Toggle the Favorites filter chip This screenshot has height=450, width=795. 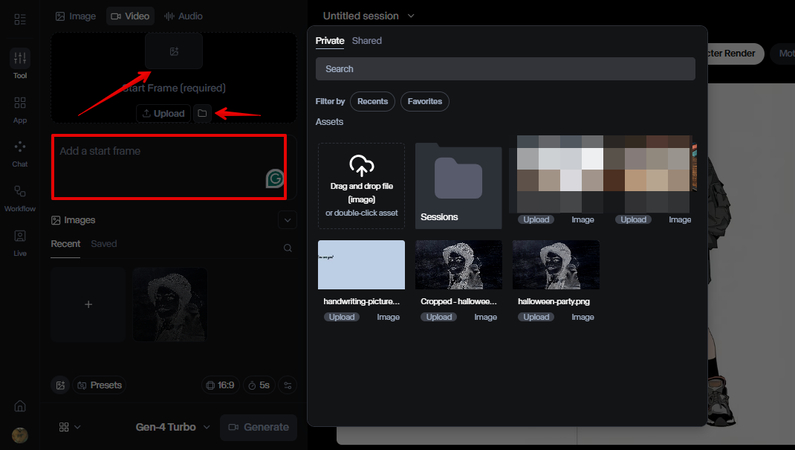coord(425,101)
